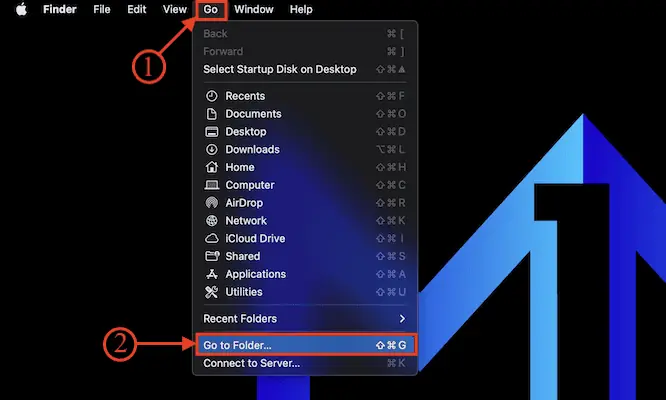Open the Window menu
The image size is (666, 400).
pos(253,9)
